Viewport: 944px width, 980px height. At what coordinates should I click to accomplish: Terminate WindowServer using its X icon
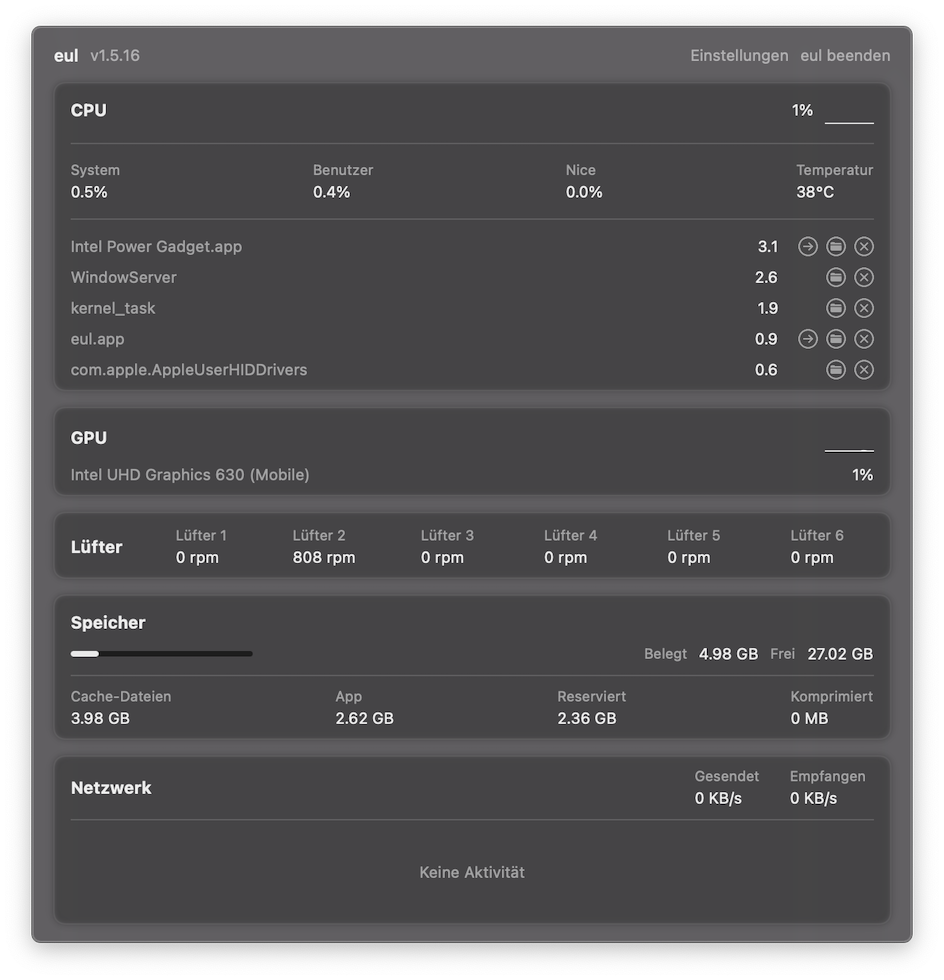click(864, 278)
